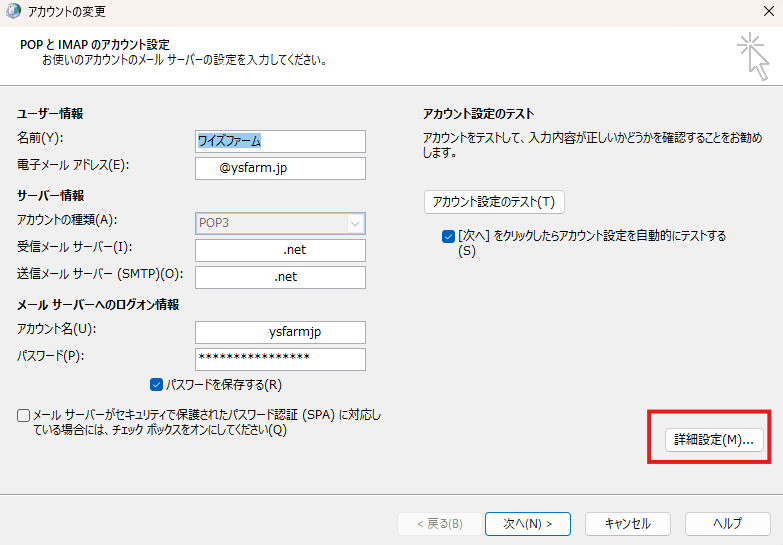Image resolution: width=783 pixels, height=545 pixels.
Task: Click the 次へ(N) > button
Action: (x=527, y=523)
